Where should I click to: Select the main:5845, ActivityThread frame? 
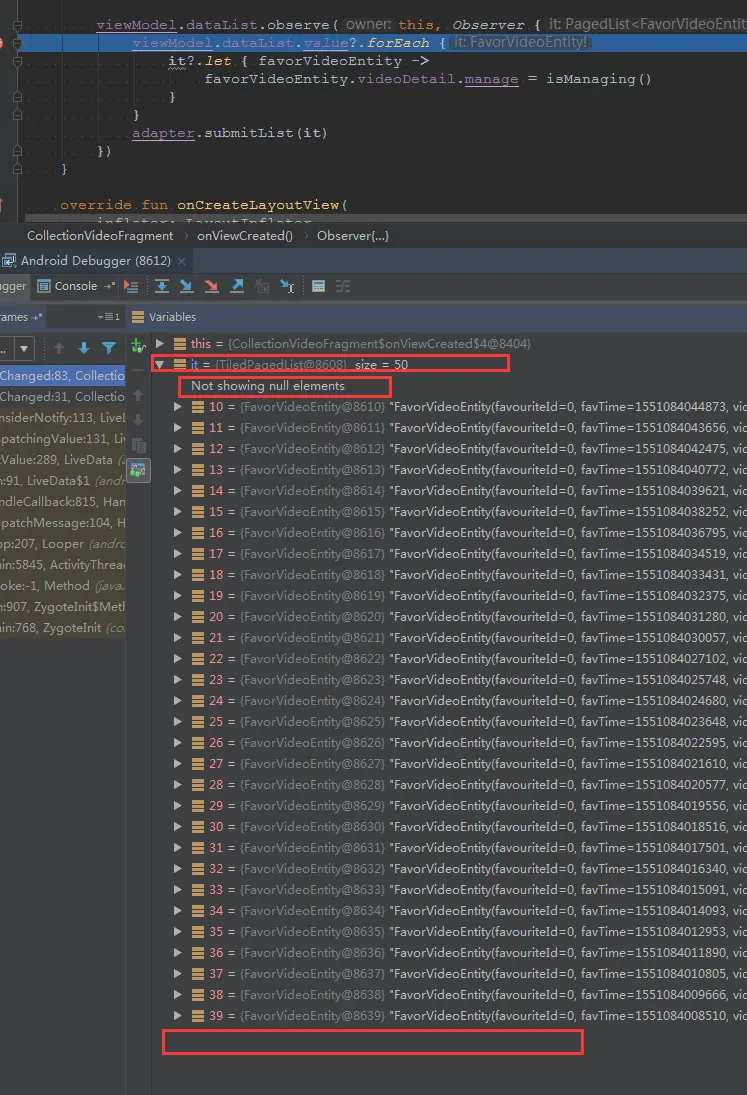62,564
